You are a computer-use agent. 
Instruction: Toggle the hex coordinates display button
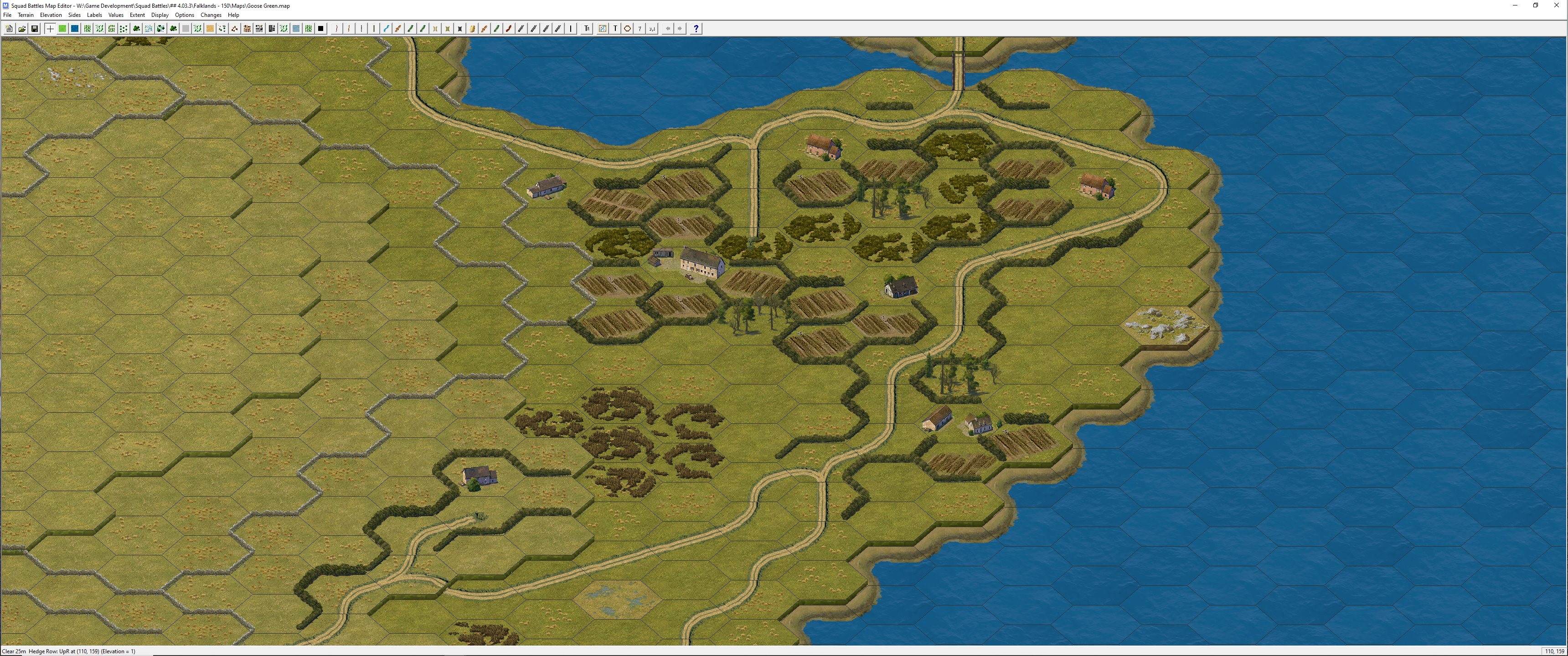click(653, 29)
